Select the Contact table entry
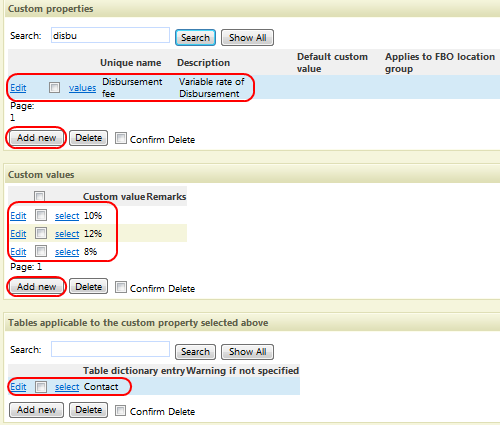Image resolution: width=500 pixels, height=425 pixels. pyautogui.click(x=67, y=387)
